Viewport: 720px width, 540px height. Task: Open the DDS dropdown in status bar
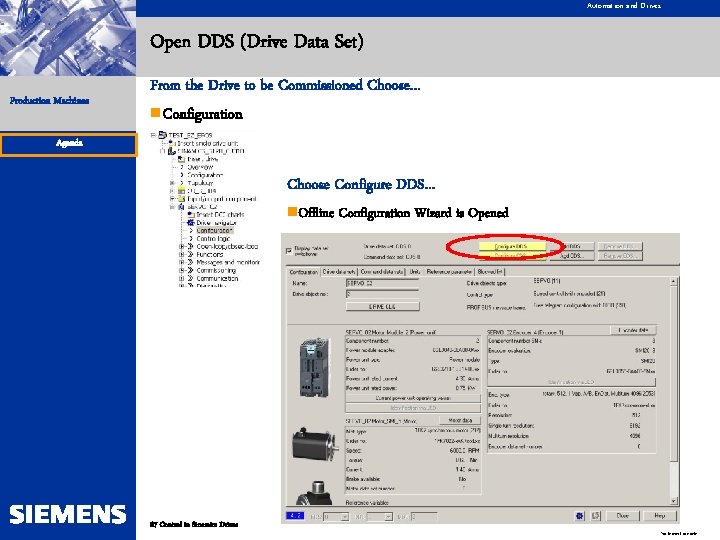point(344,517)
